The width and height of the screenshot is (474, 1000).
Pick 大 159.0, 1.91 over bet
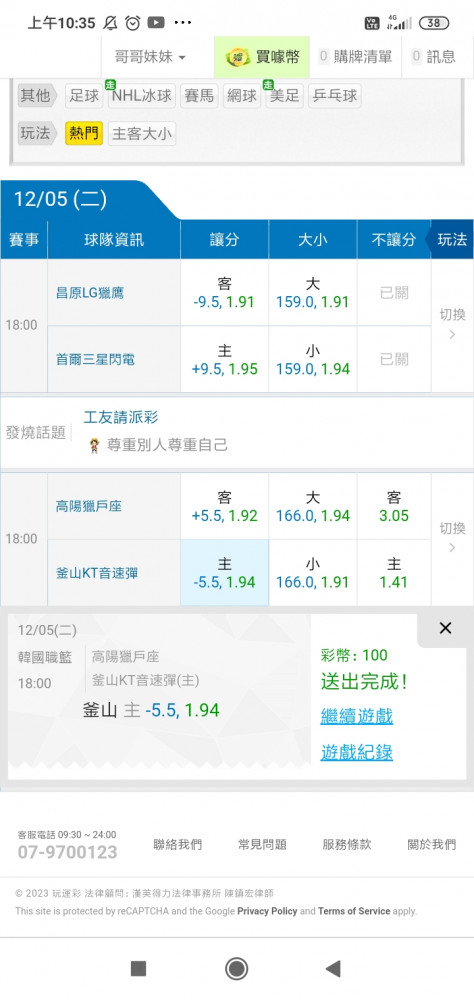point(313,293)
